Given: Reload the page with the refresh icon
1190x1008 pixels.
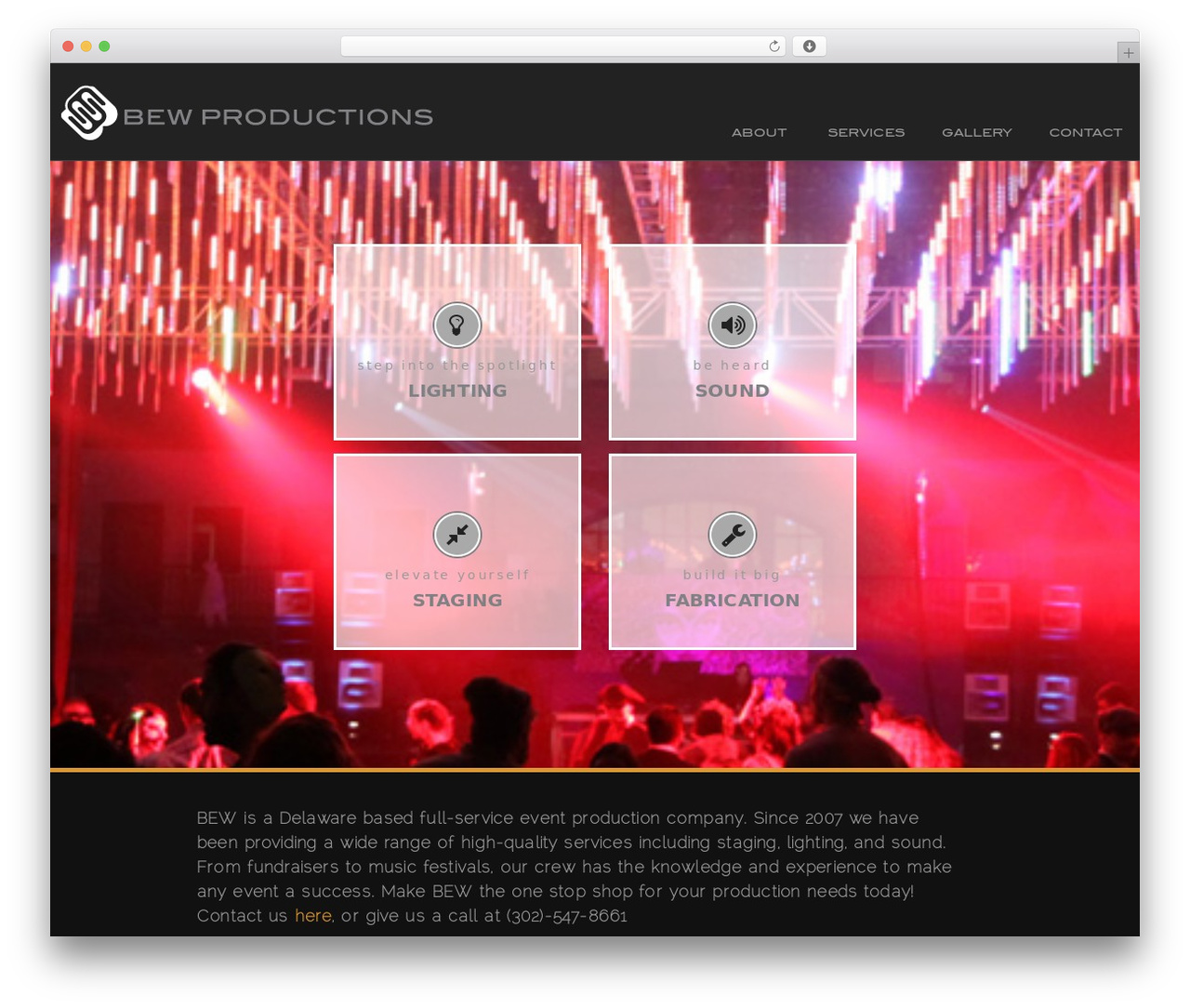Looking at the screenshot, I should [x=774, y=46].
